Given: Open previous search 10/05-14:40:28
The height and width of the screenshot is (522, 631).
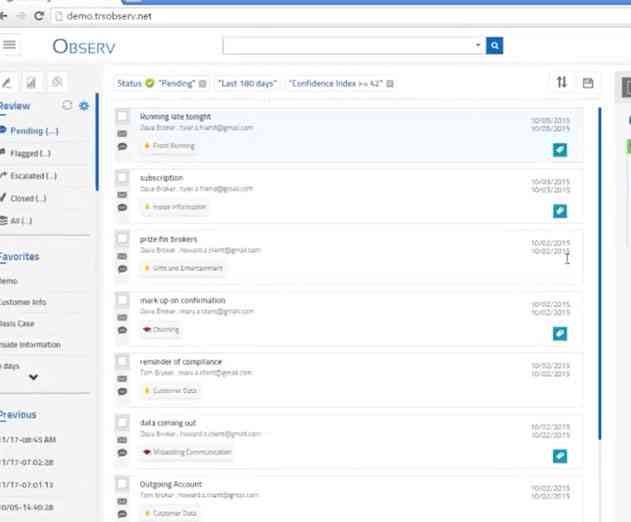Looking at the screenshot, I should [27, 507].
